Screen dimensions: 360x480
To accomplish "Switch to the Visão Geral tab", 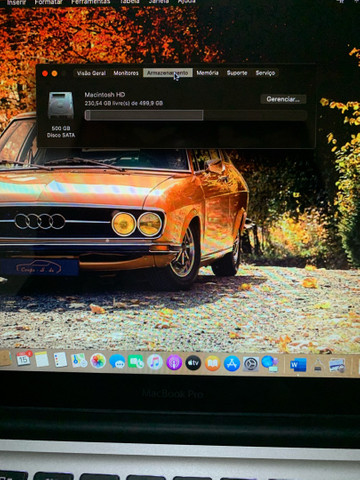I will tap(91, 73).
